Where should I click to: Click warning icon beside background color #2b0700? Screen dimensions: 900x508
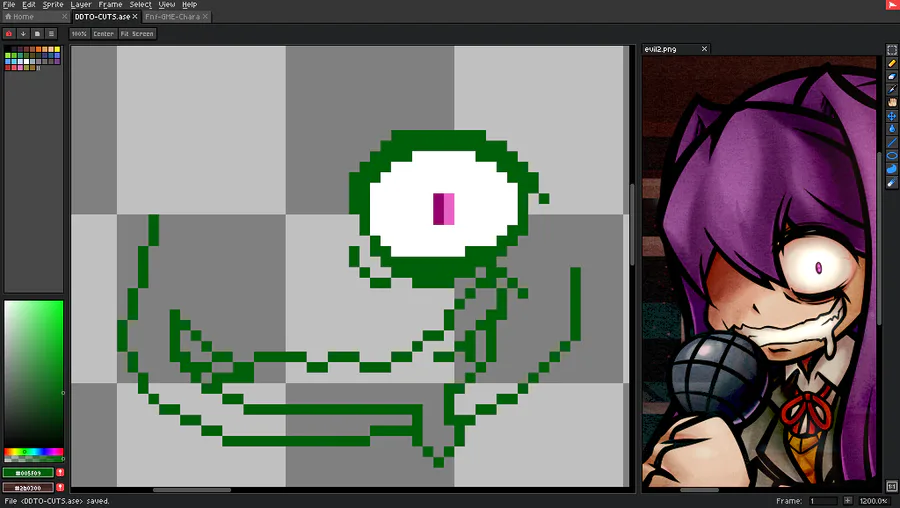[60, 487]
